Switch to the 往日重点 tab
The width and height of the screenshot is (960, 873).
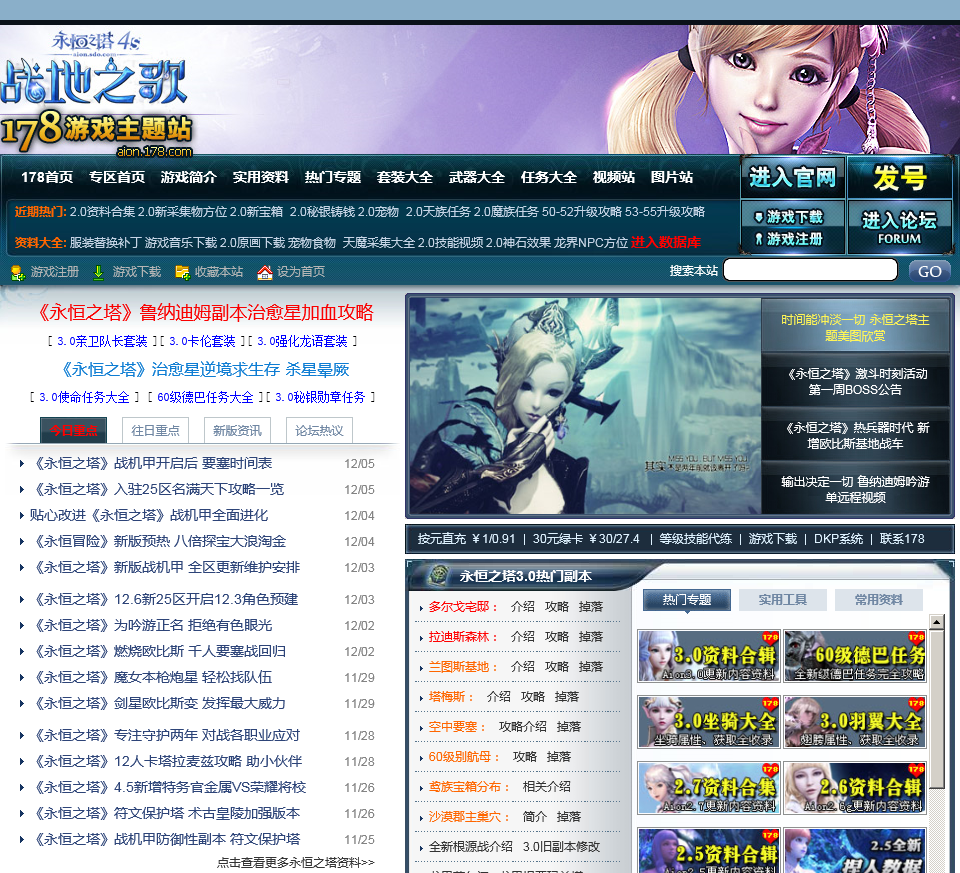156,430
